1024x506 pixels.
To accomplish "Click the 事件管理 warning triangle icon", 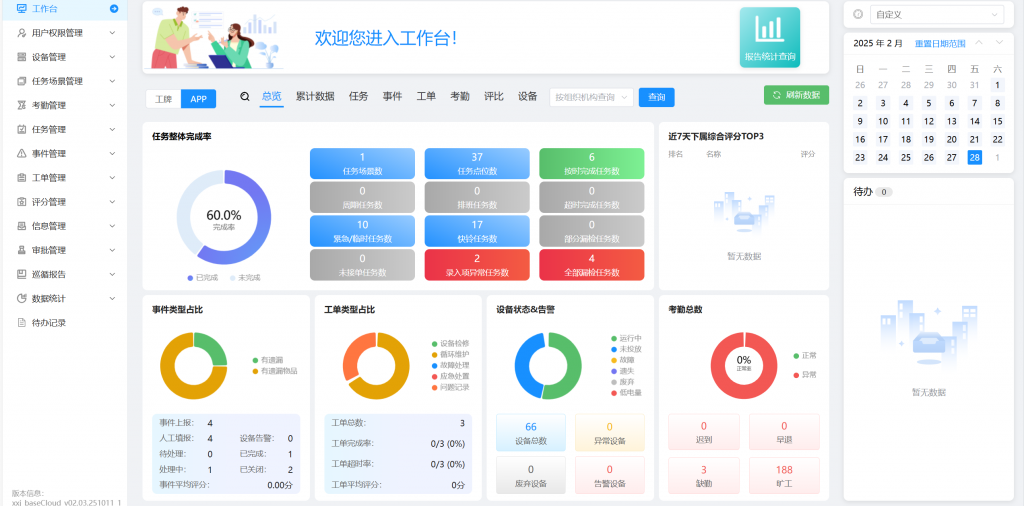I will pos(22,154).
